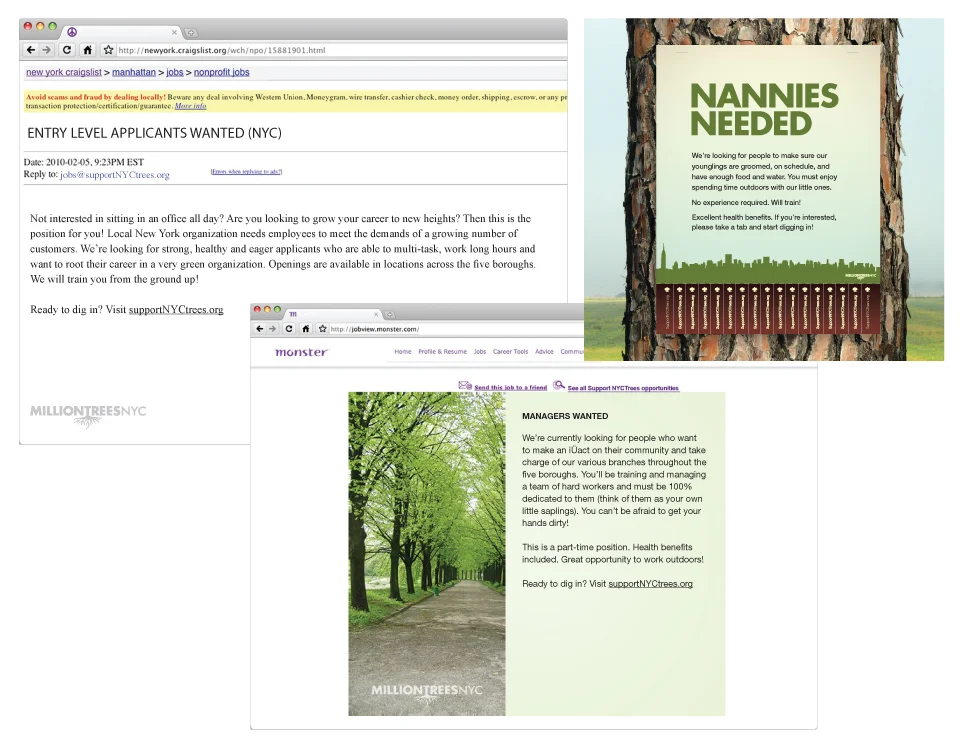
Task: Click the back arrow in Monster browser
Action: (260, 329)
